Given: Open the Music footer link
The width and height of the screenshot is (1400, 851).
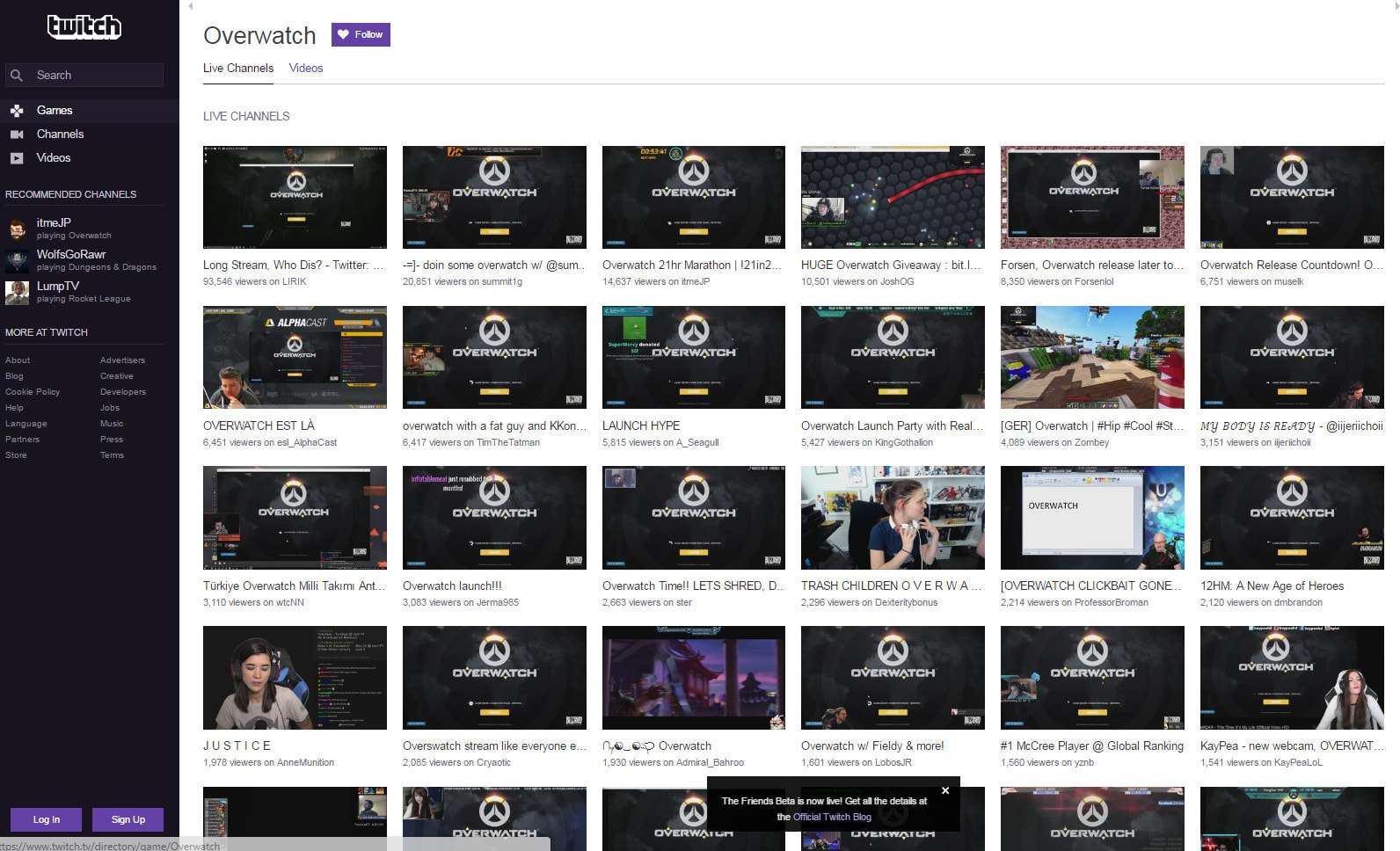Looking at the screenshot, I should pos(112,424).
